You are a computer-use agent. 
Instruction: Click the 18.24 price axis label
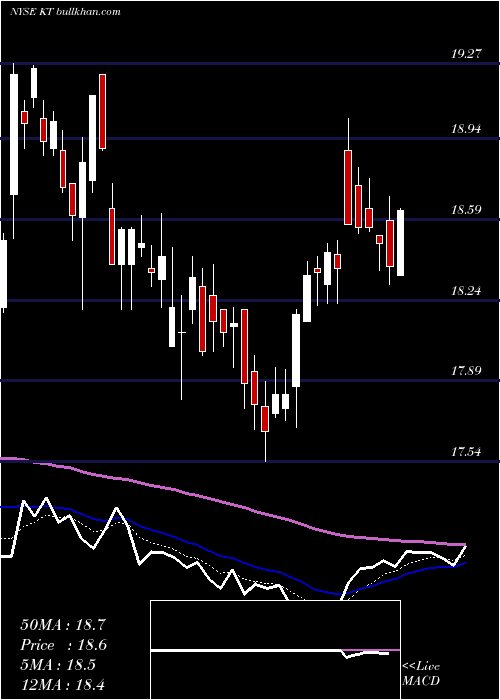pyautogui.click(x=466, y=291)
